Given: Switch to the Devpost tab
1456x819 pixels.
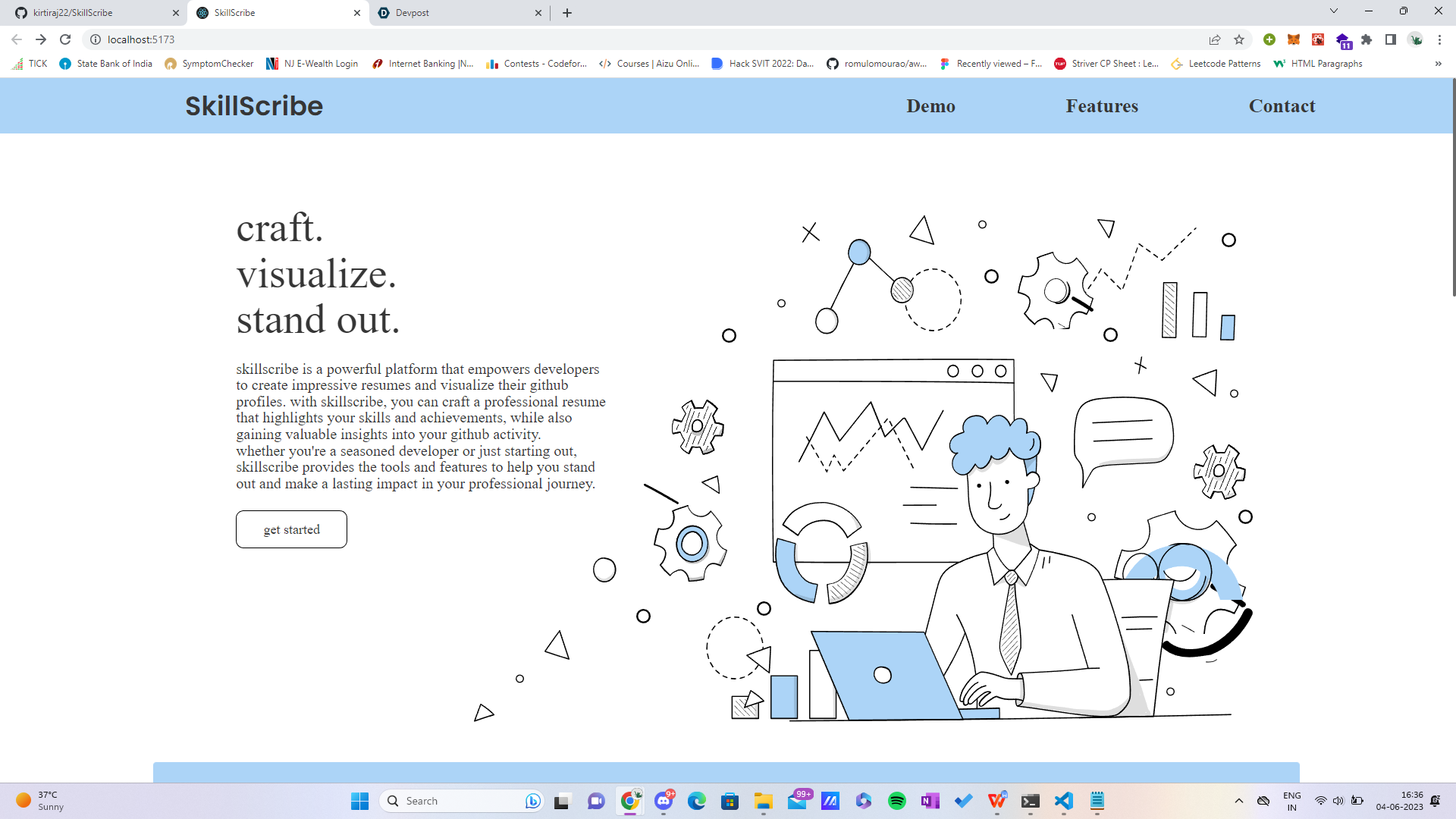Looking at the screenshot, I should [455, 13].
